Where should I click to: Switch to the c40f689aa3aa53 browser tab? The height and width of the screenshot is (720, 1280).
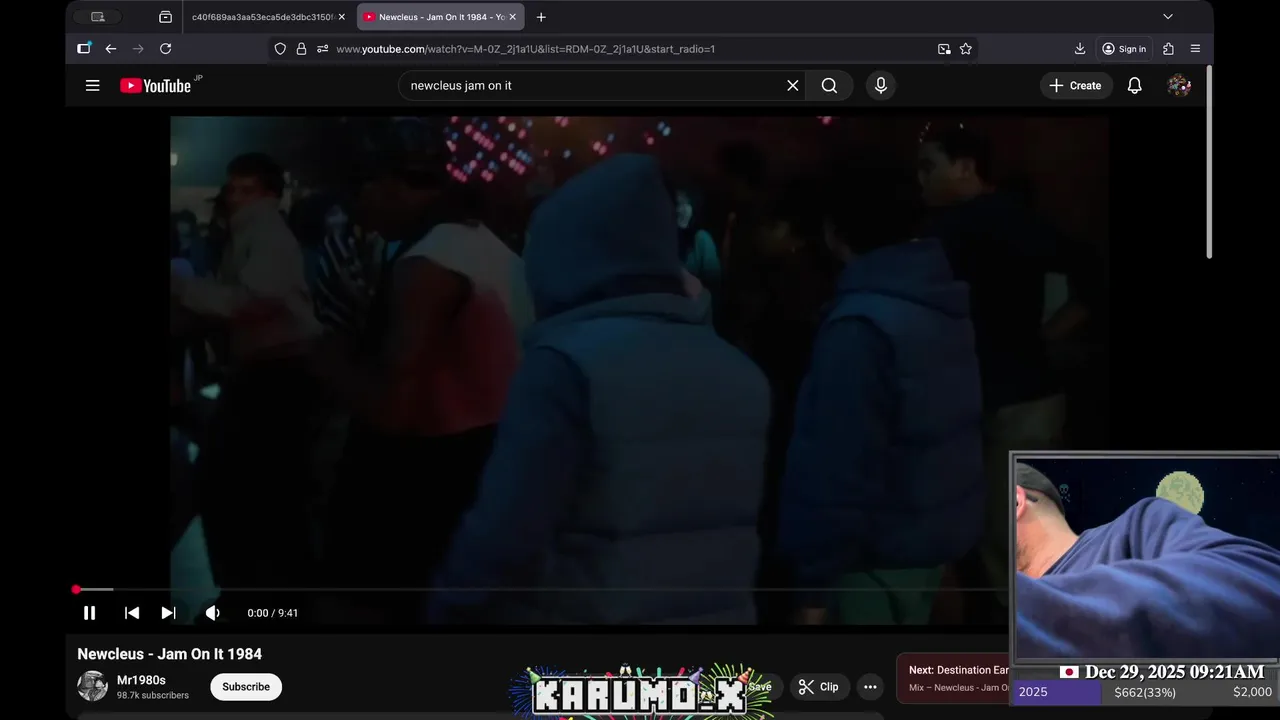[x=263, y=17]
